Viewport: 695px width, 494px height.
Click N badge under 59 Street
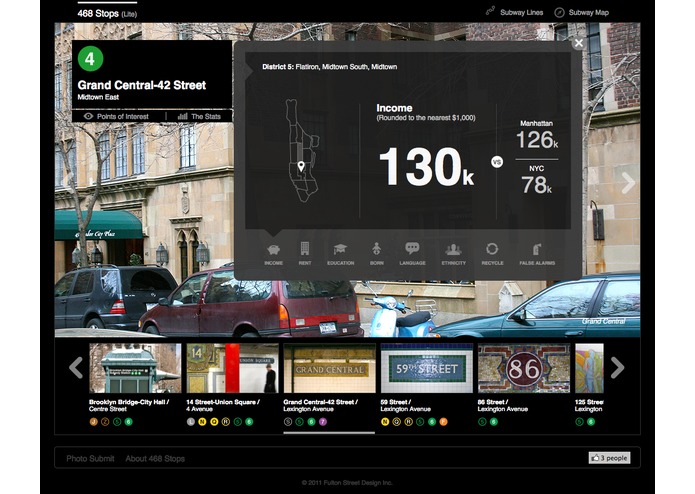[385, 422]
